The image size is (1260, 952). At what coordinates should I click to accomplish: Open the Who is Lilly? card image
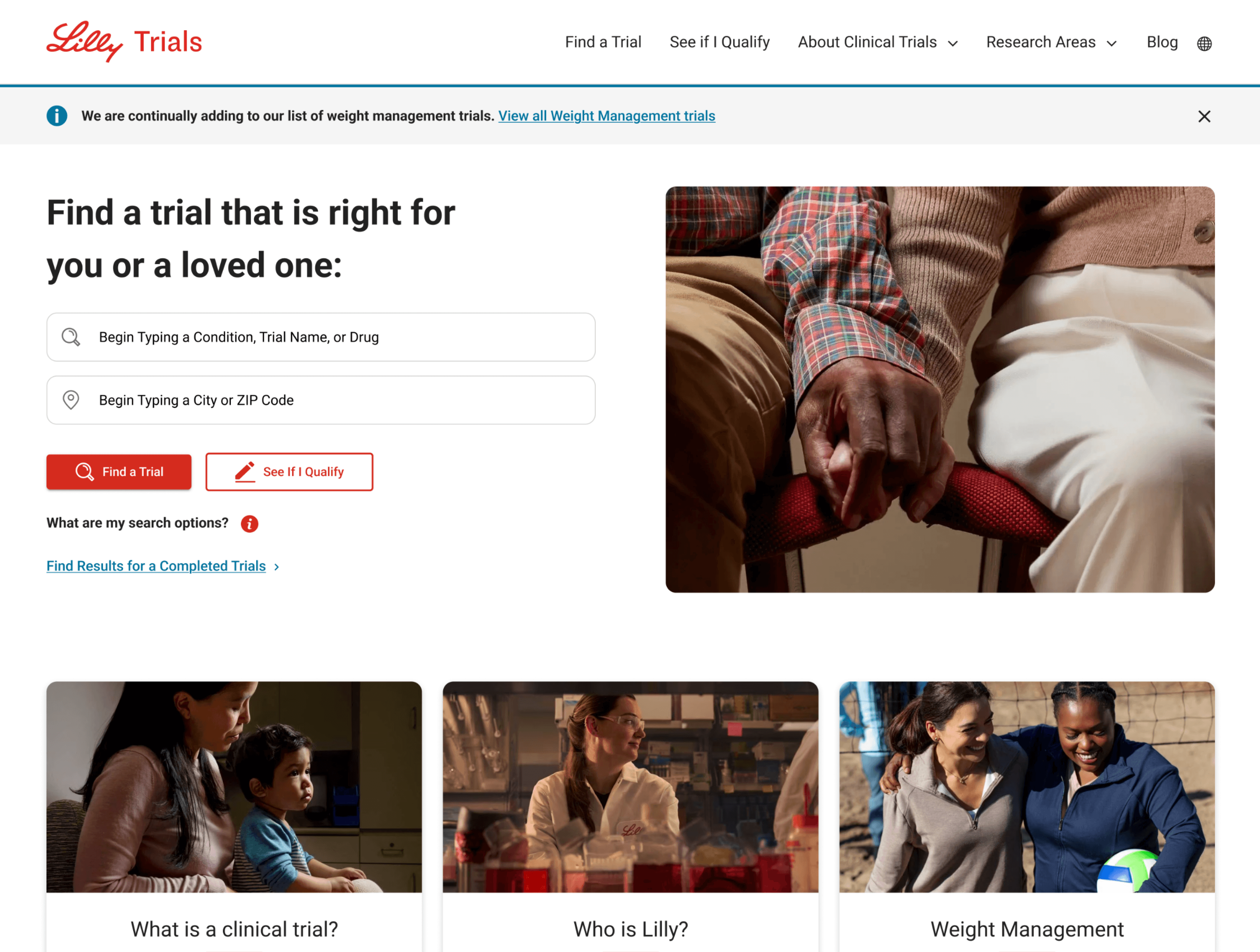click(x=631, y=787)
